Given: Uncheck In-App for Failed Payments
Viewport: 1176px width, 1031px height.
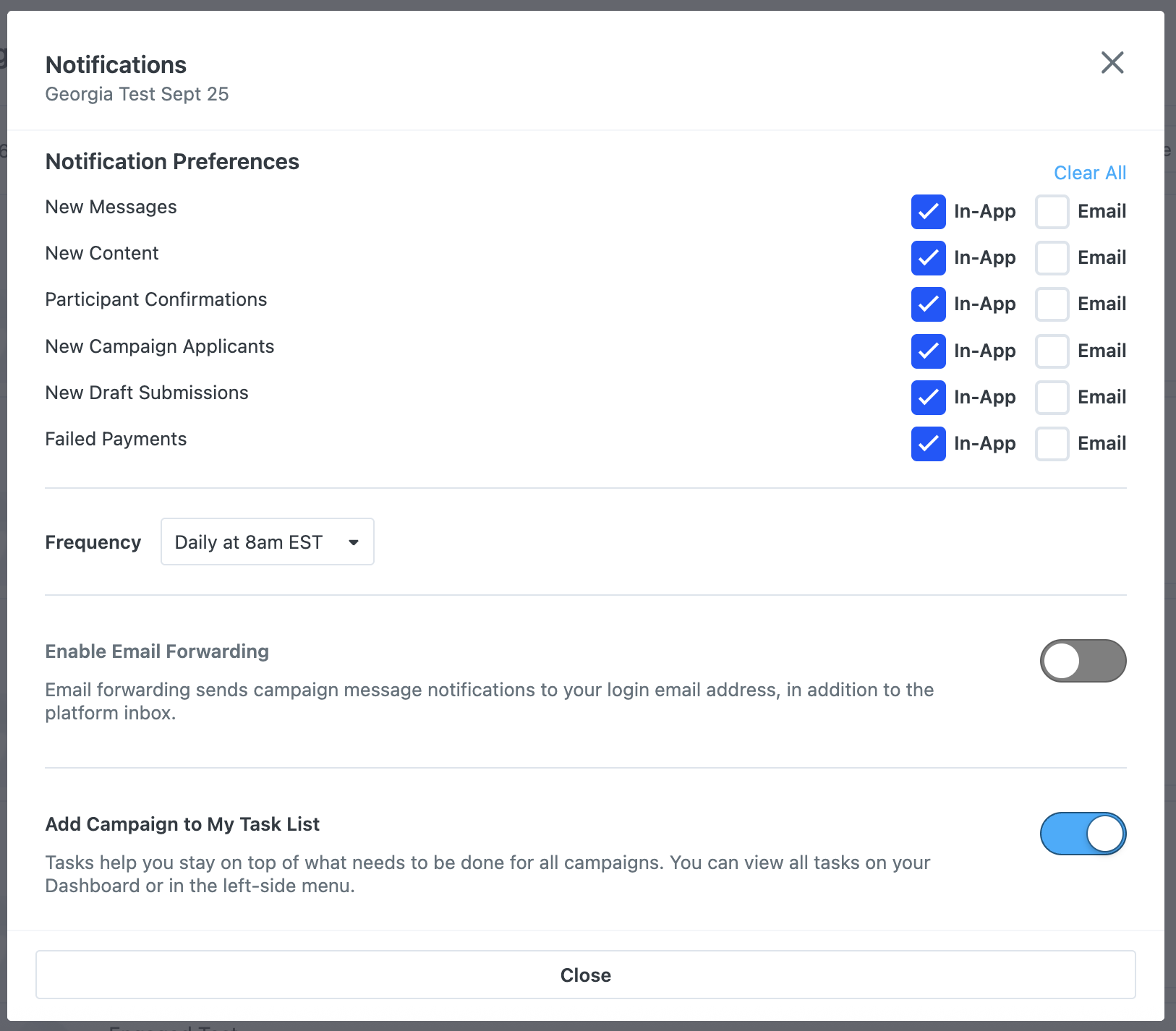Looking at the screenshot, I should 929,444.
